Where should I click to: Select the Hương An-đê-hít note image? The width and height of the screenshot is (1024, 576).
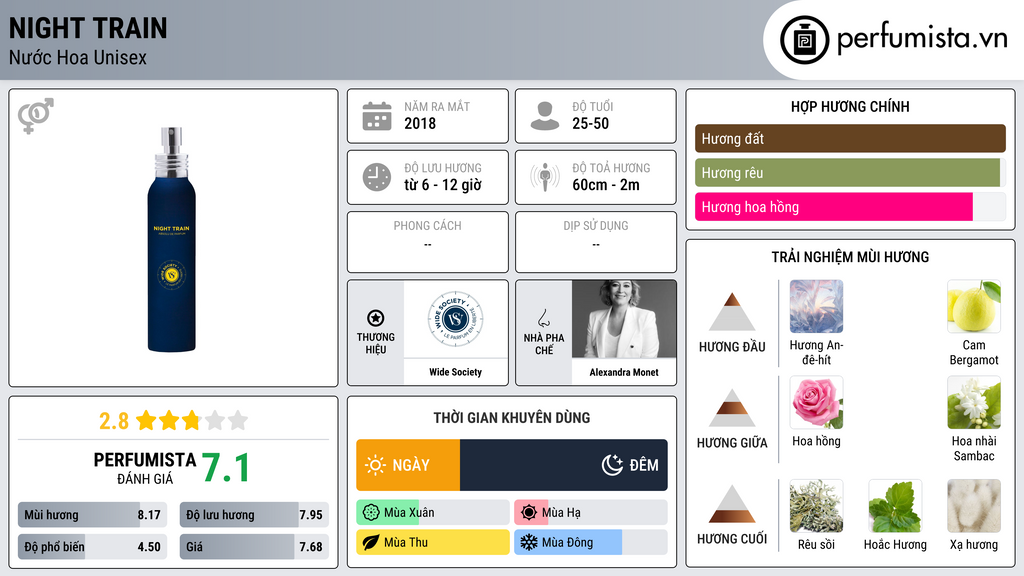(816, 306)
